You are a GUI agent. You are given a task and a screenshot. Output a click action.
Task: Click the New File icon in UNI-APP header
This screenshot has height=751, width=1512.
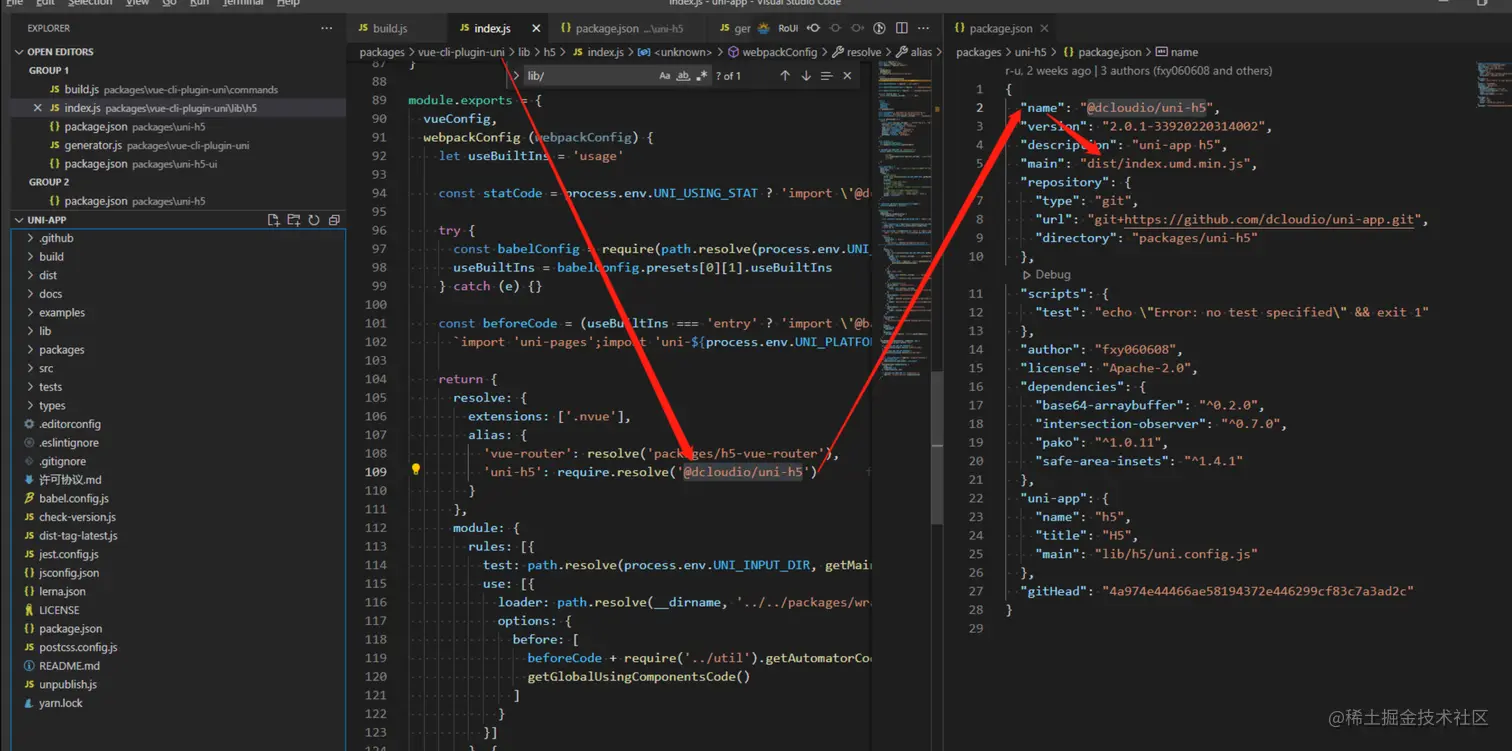coord(273,220)
